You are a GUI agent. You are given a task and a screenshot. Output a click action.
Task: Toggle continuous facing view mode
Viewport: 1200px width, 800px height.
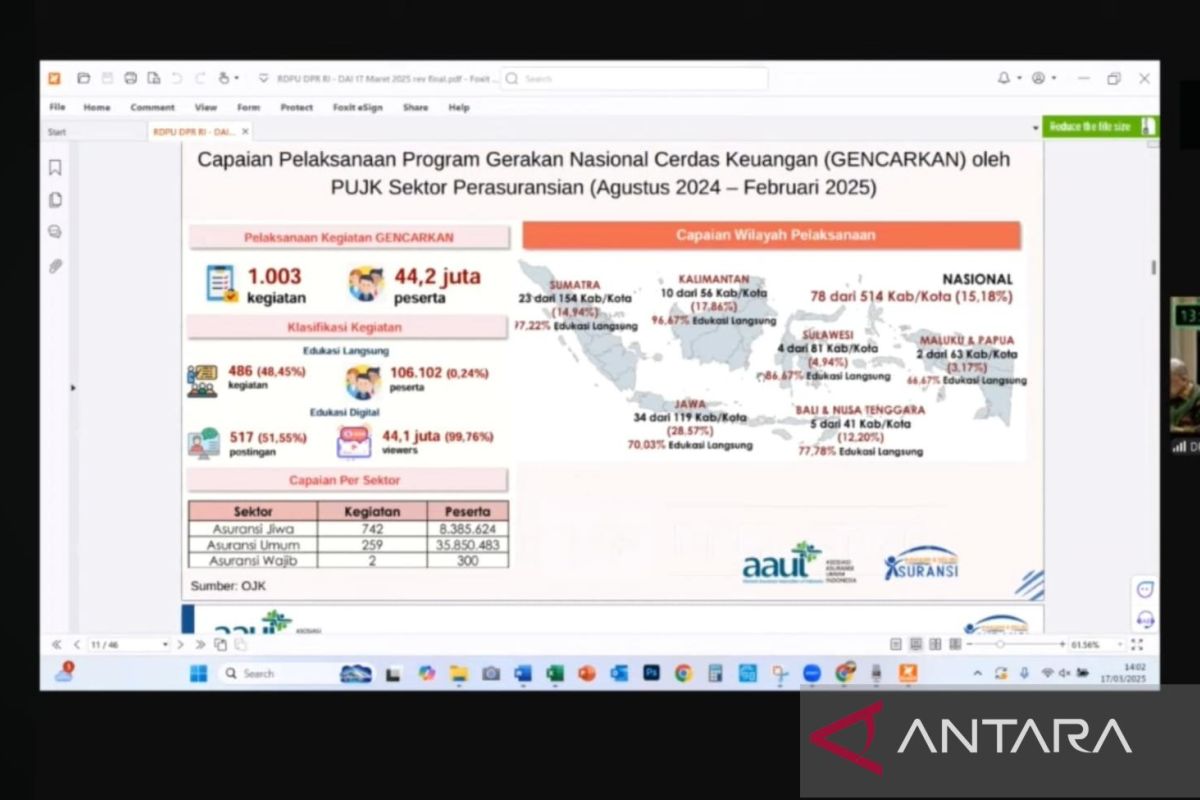pos(953,645)
